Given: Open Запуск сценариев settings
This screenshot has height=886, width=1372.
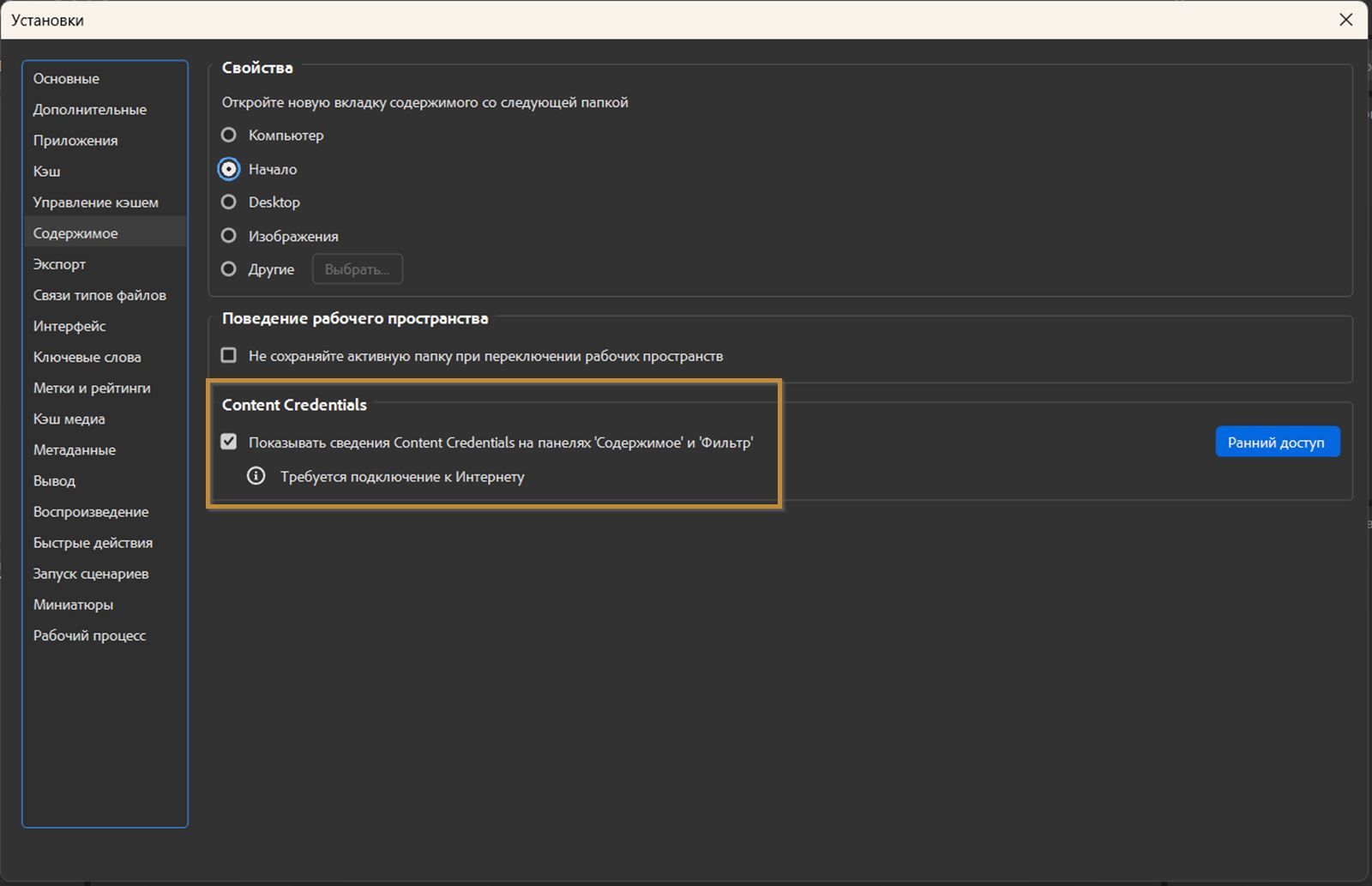Looking at the screenshot, I should click(x=105, y=573).
